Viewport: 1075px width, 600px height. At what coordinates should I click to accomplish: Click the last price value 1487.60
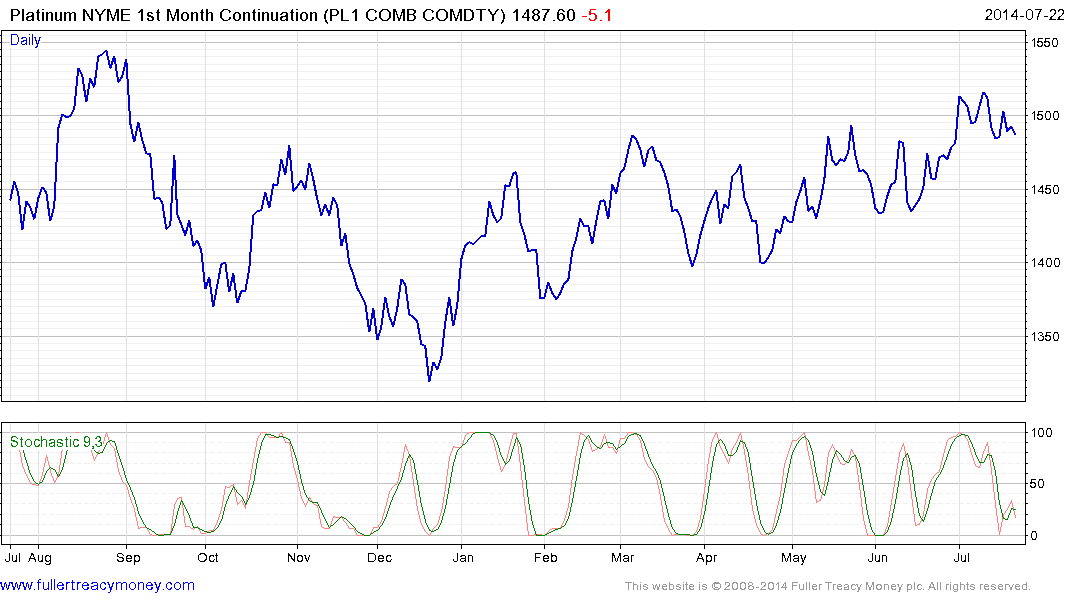pos(544,15)
